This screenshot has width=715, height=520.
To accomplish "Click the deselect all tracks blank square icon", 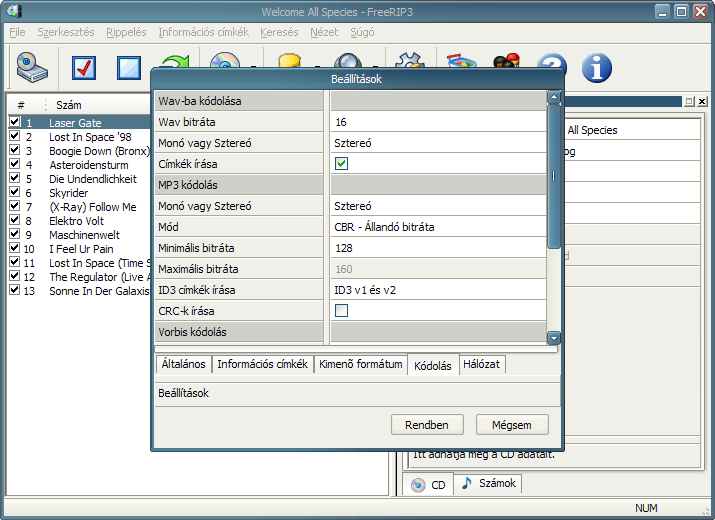I will coord(129,68).
